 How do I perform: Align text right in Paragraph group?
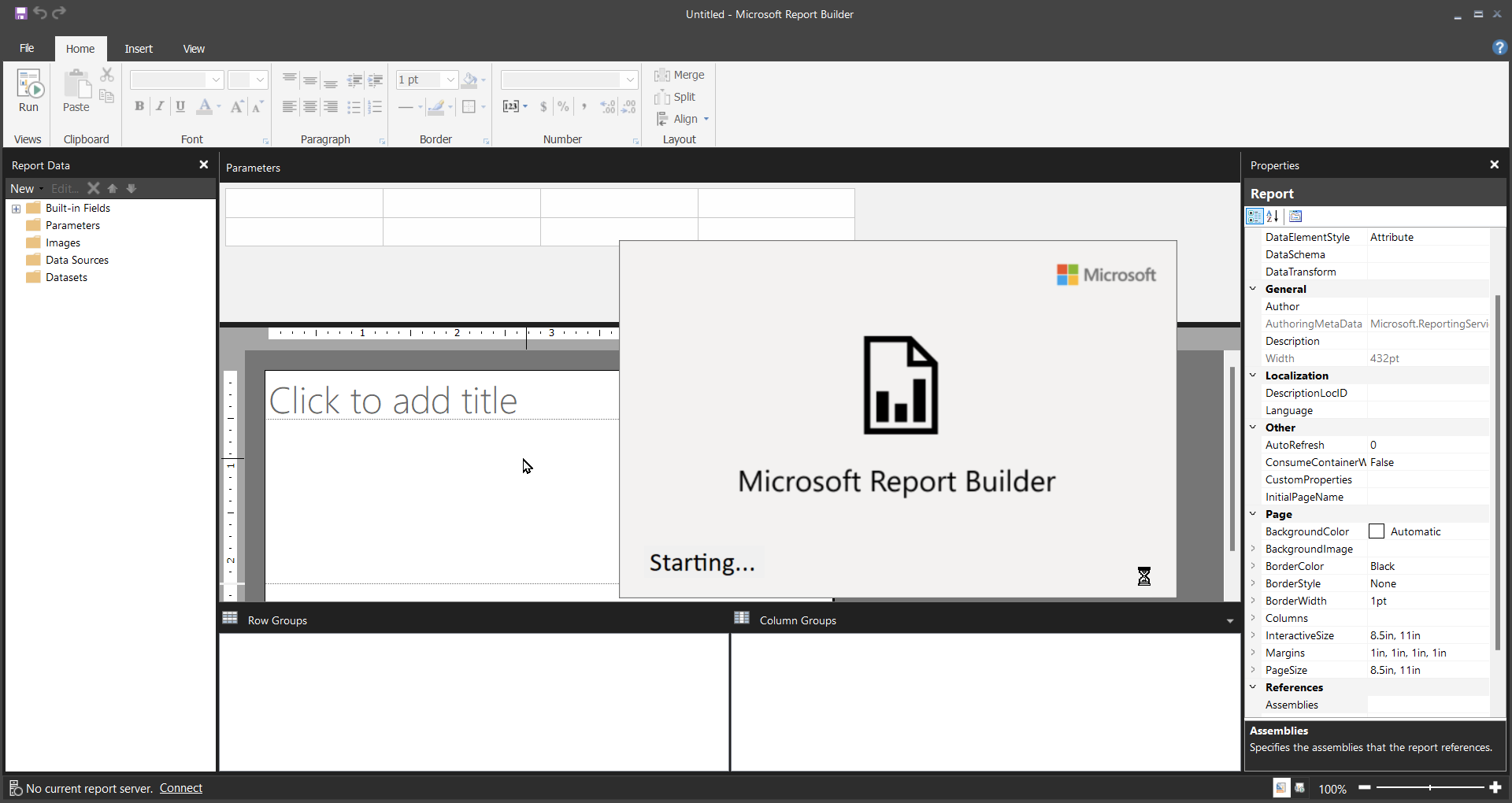(x=331, y=106)
